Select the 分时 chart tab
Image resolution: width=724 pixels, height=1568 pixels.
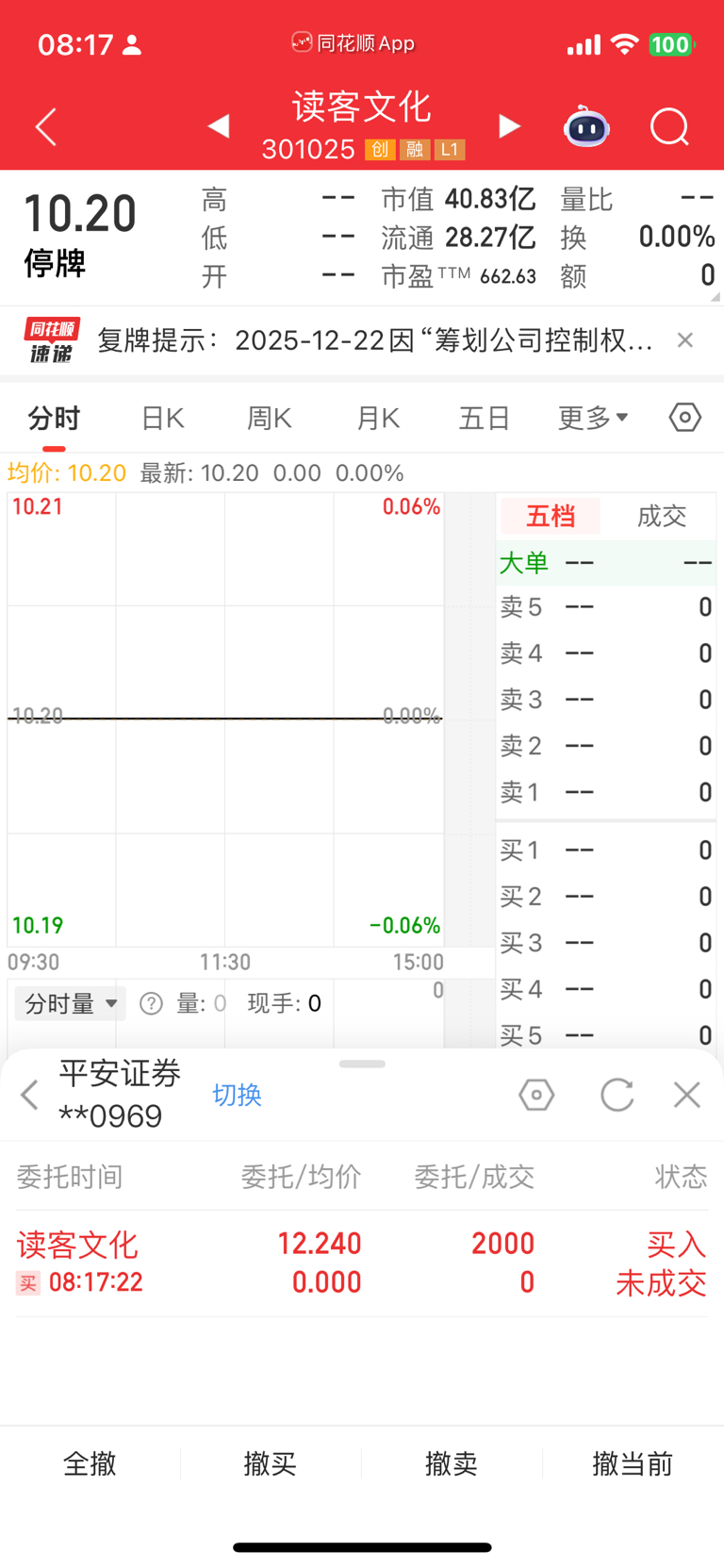(x=54, y=418)
